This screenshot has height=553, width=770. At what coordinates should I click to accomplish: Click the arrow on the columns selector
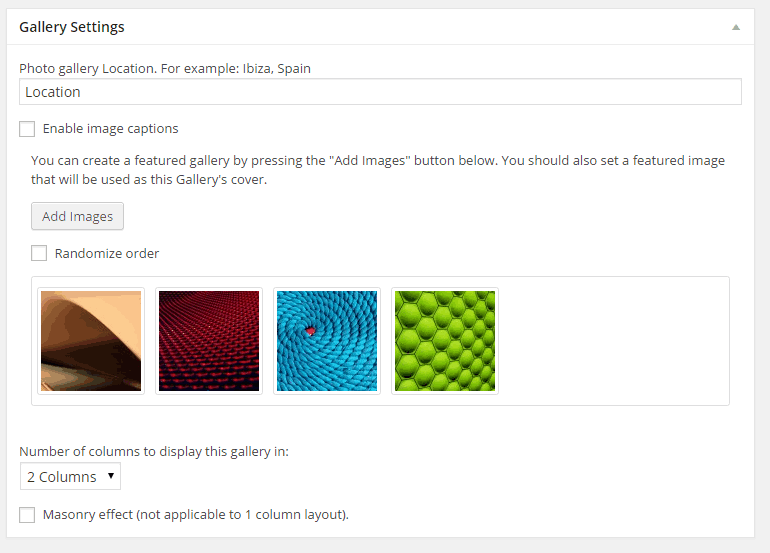click(x=111, y=476)
